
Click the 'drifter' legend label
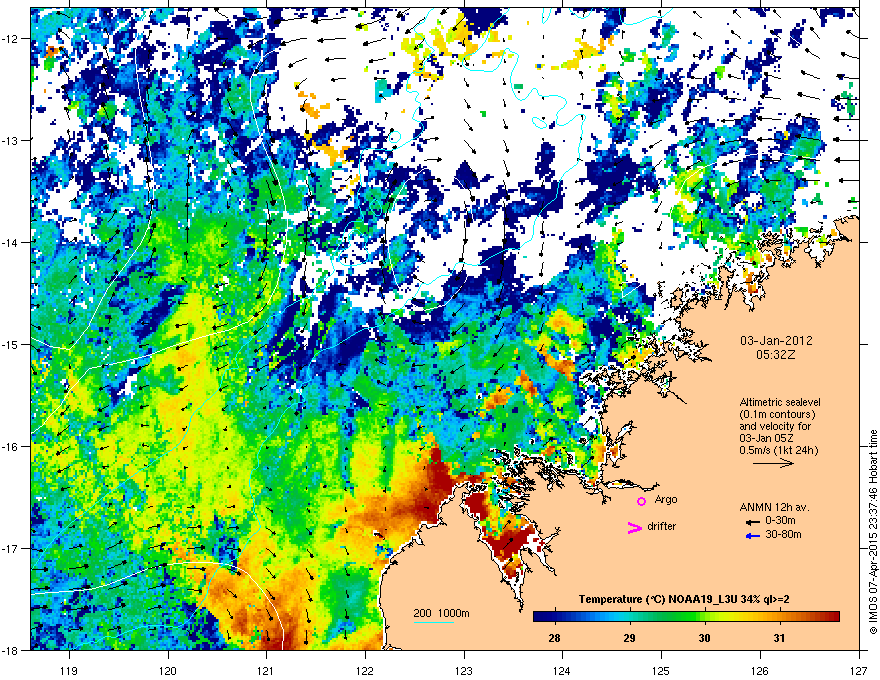[661, 526]
